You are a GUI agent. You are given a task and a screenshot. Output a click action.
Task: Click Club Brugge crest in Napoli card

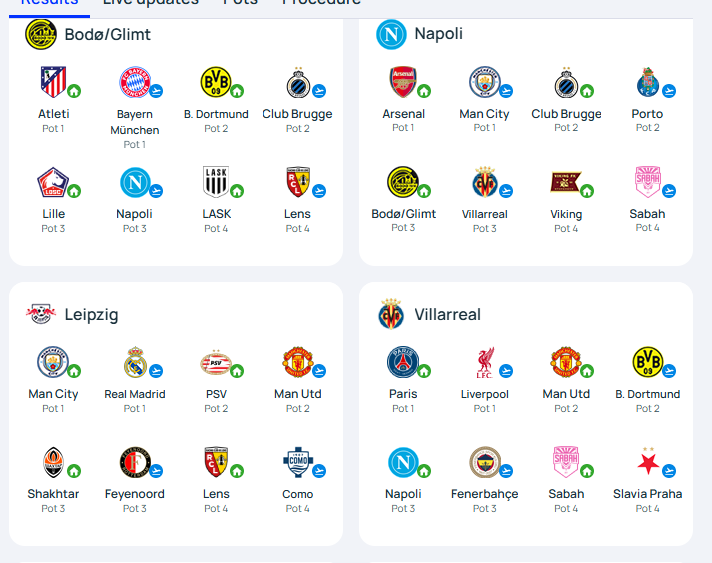point(566,82)
